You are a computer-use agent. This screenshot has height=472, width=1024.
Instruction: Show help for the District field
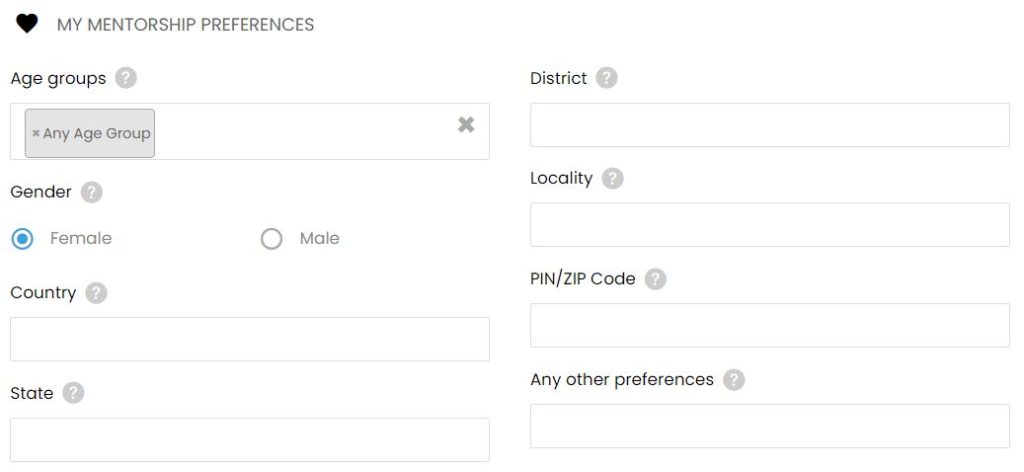[607, 78]
